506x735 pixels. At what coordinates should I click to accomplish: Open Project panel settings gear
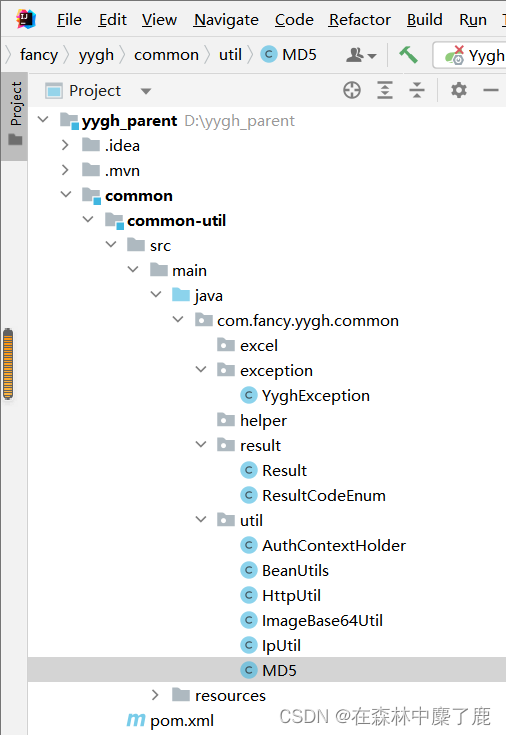459,90
